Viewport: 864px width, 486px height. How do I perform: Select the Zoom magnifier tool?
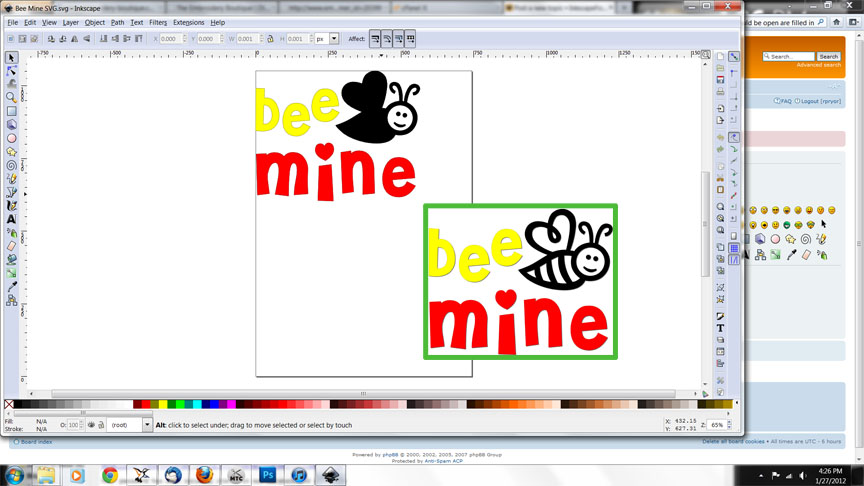(x=11, y=98)
